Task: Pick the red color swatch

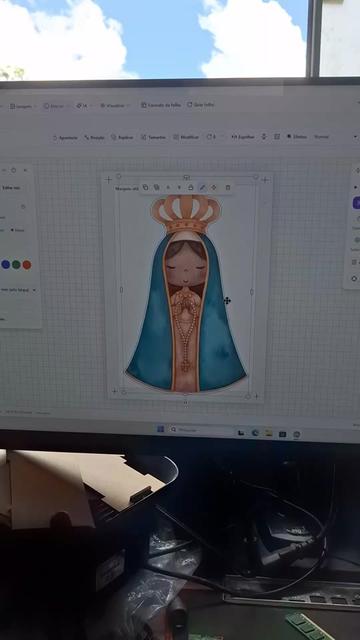Action: tap(27, 265)
